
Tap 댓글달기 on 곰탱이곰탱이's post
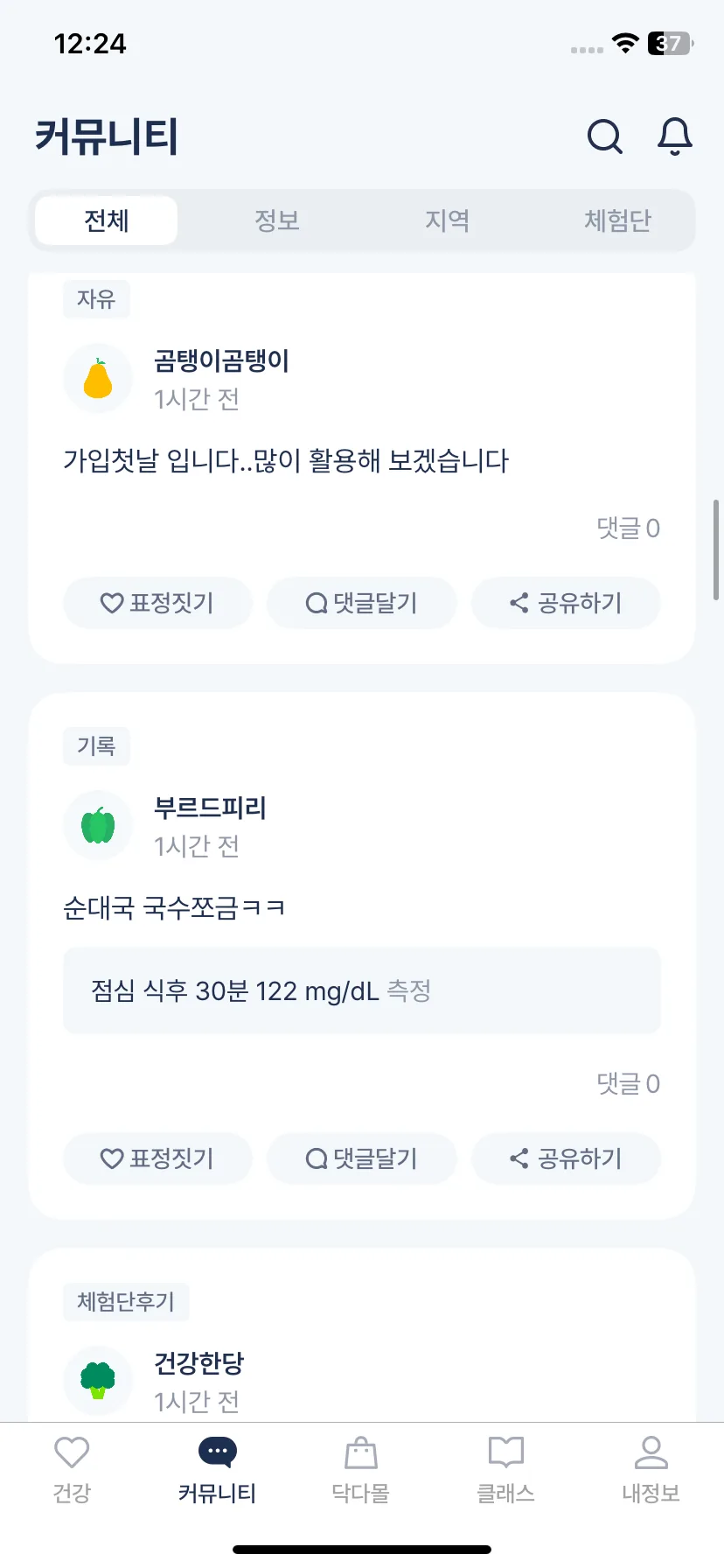(362, 603)
